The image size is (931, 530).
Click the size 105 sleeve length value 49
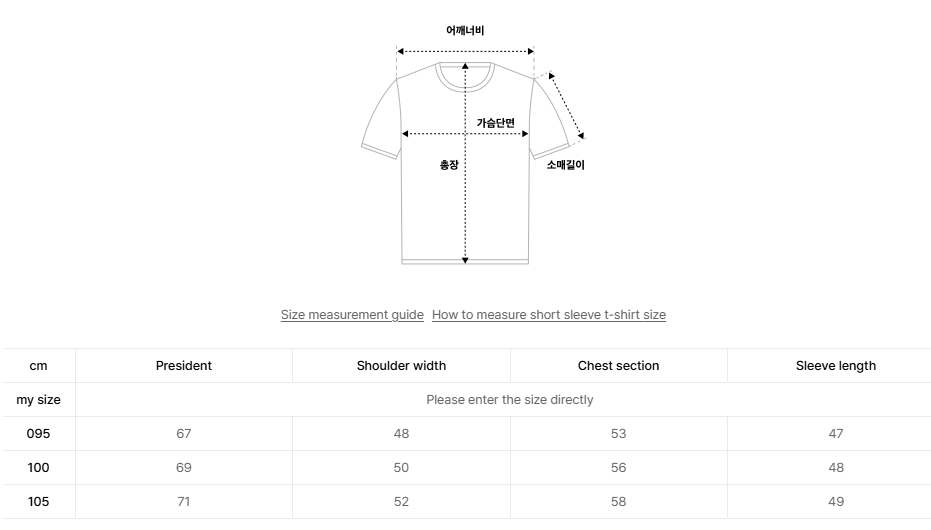835,502
